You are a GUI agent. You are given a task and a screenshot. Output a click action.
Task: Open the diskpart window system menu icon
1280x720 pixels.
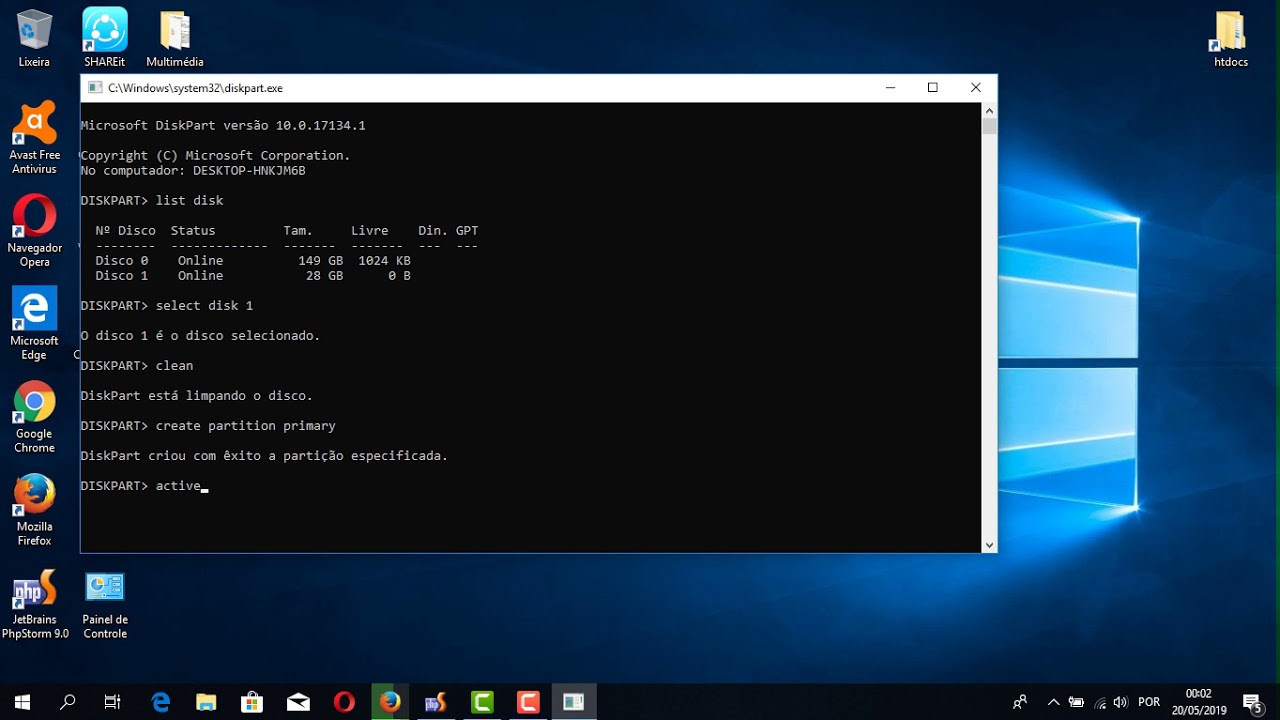95,88
